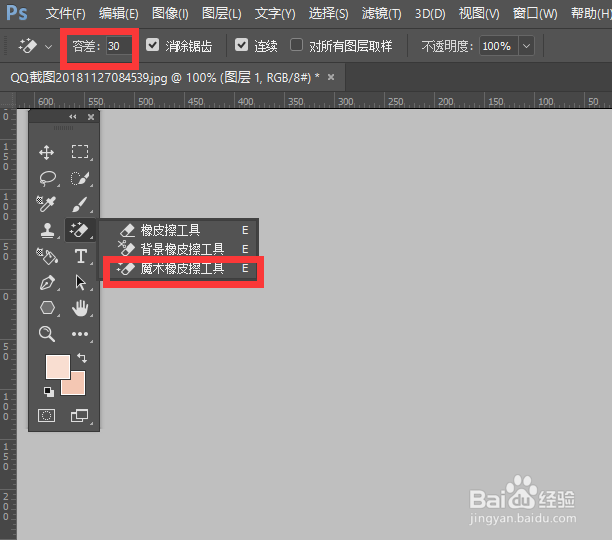Open the 选择(S) menu
The height and width of the screenshot is (540, 612).
[x=329, y=14]
